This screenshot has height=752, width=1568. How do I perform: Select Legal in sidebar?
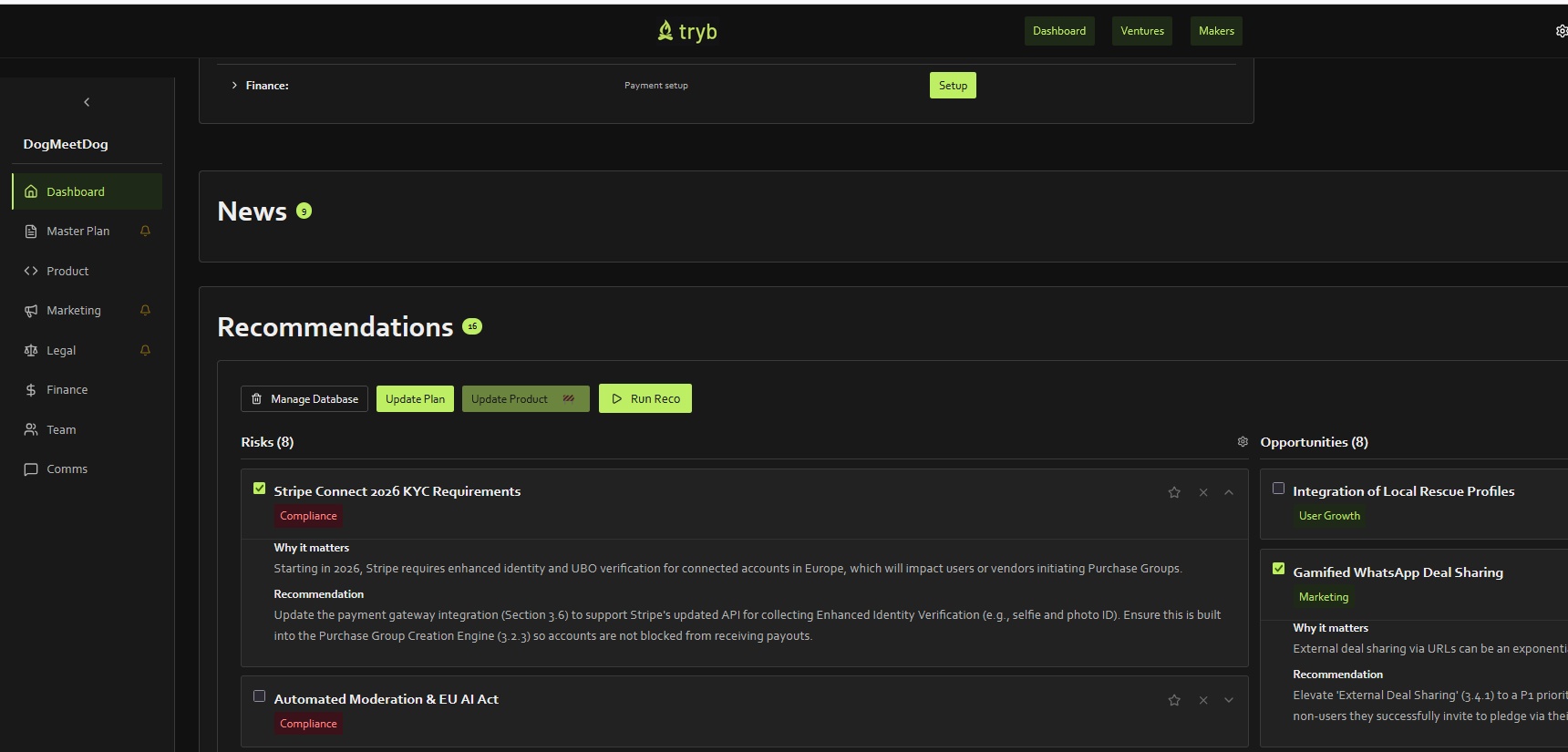[88, 350]
